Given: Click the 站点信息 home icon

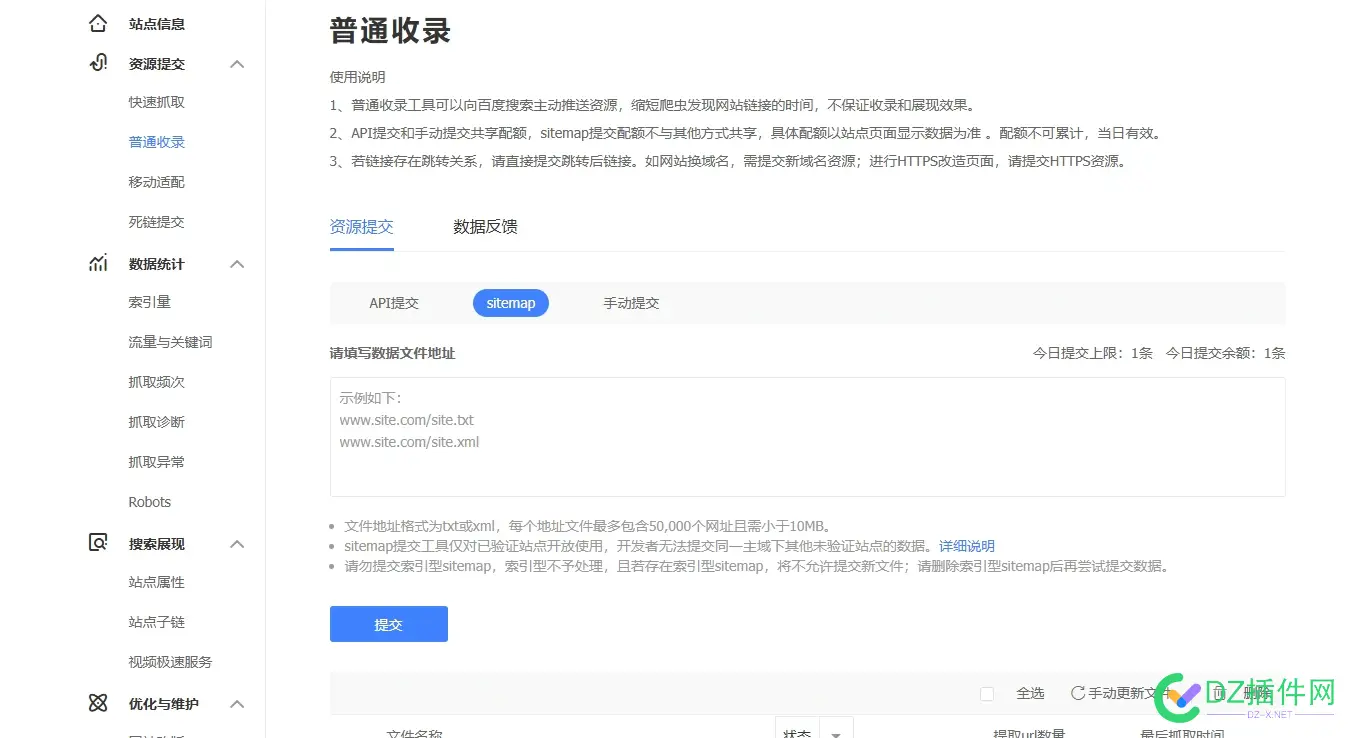Looking at the screenshot, I should [97, 23].
